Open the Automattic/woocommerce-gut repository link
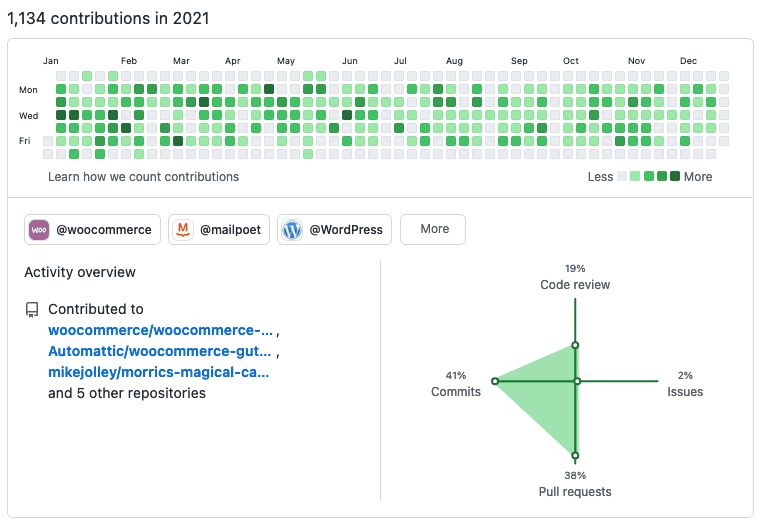The image size is (761, 524). pos(160,351)
